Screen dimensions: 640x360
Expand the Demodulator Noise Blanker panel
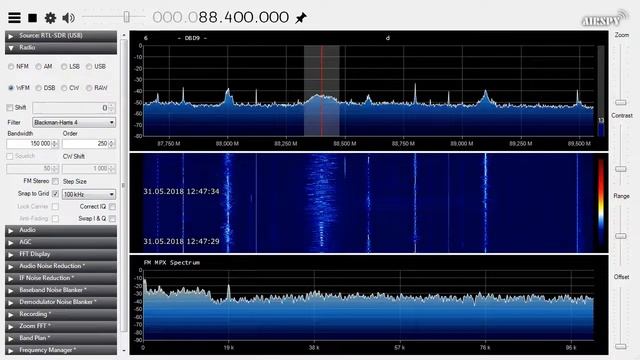pyautogui.click(x=61, y=302)
